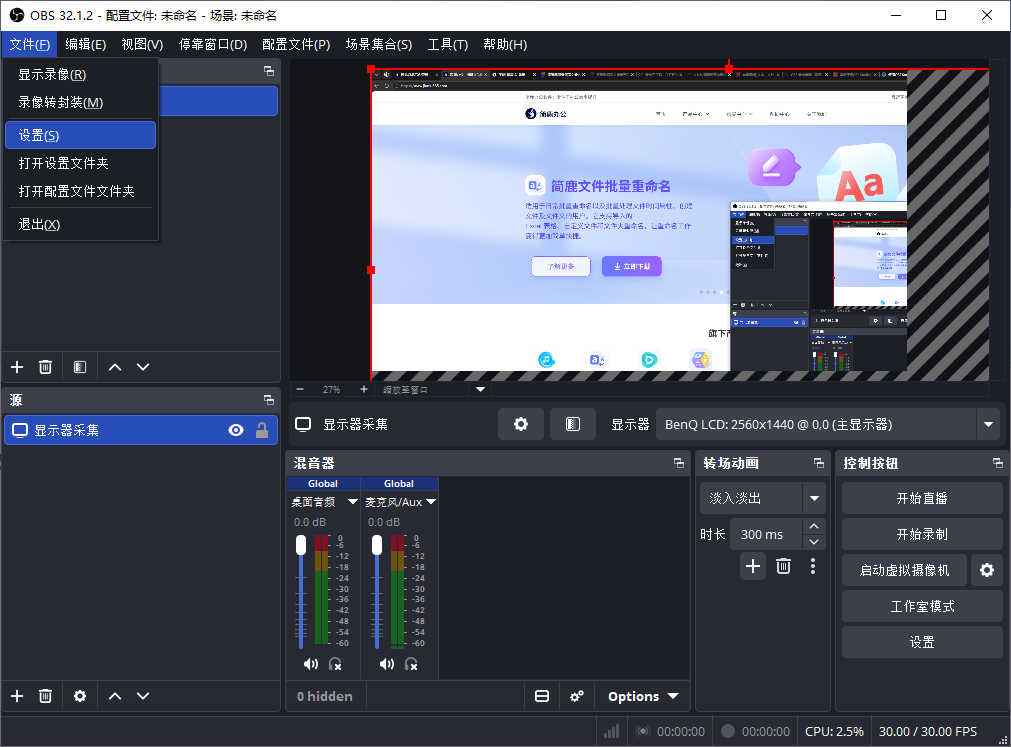Open mixer Options dropdown
The width and height of the screenshot is (1011, 747).
643,696
